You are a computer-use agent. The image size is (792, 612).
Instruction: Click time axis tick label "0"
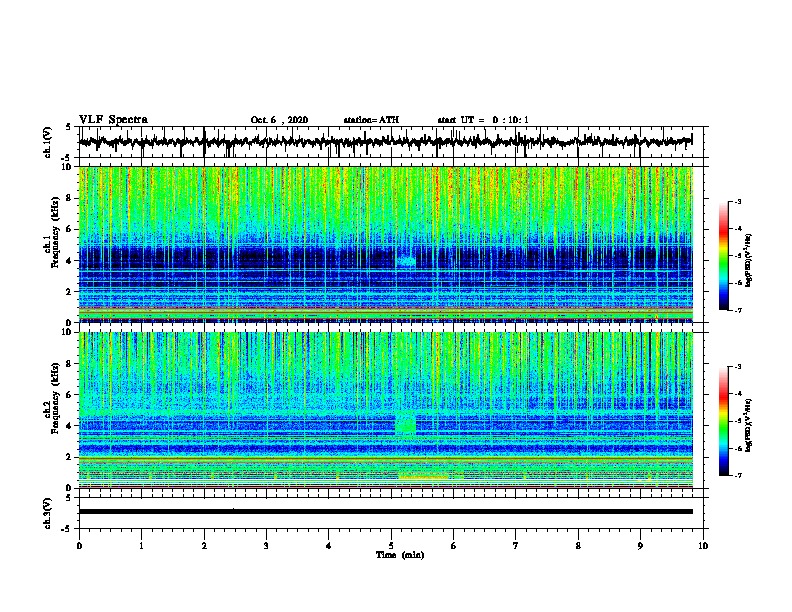point(79,546)
